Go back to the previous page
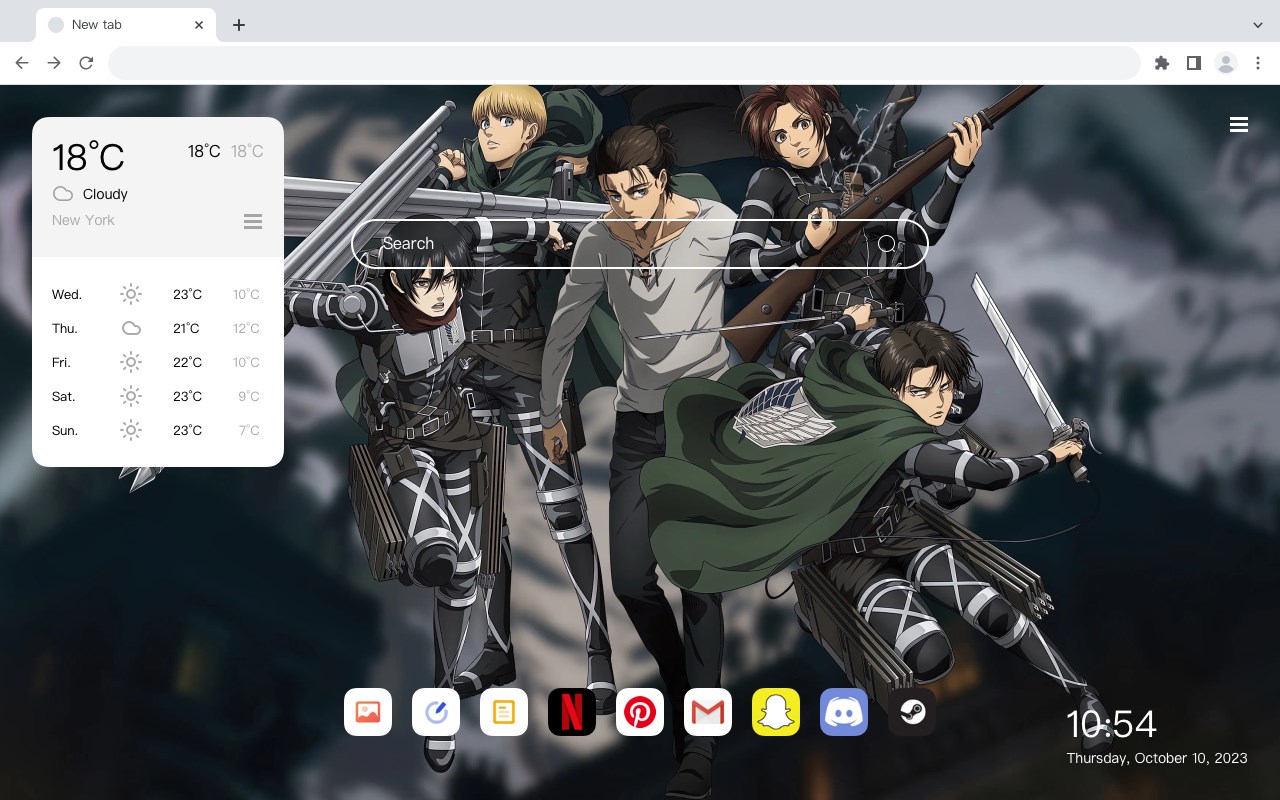The width and height of the screenshot is (1280, 800). (x=22, y=63)
